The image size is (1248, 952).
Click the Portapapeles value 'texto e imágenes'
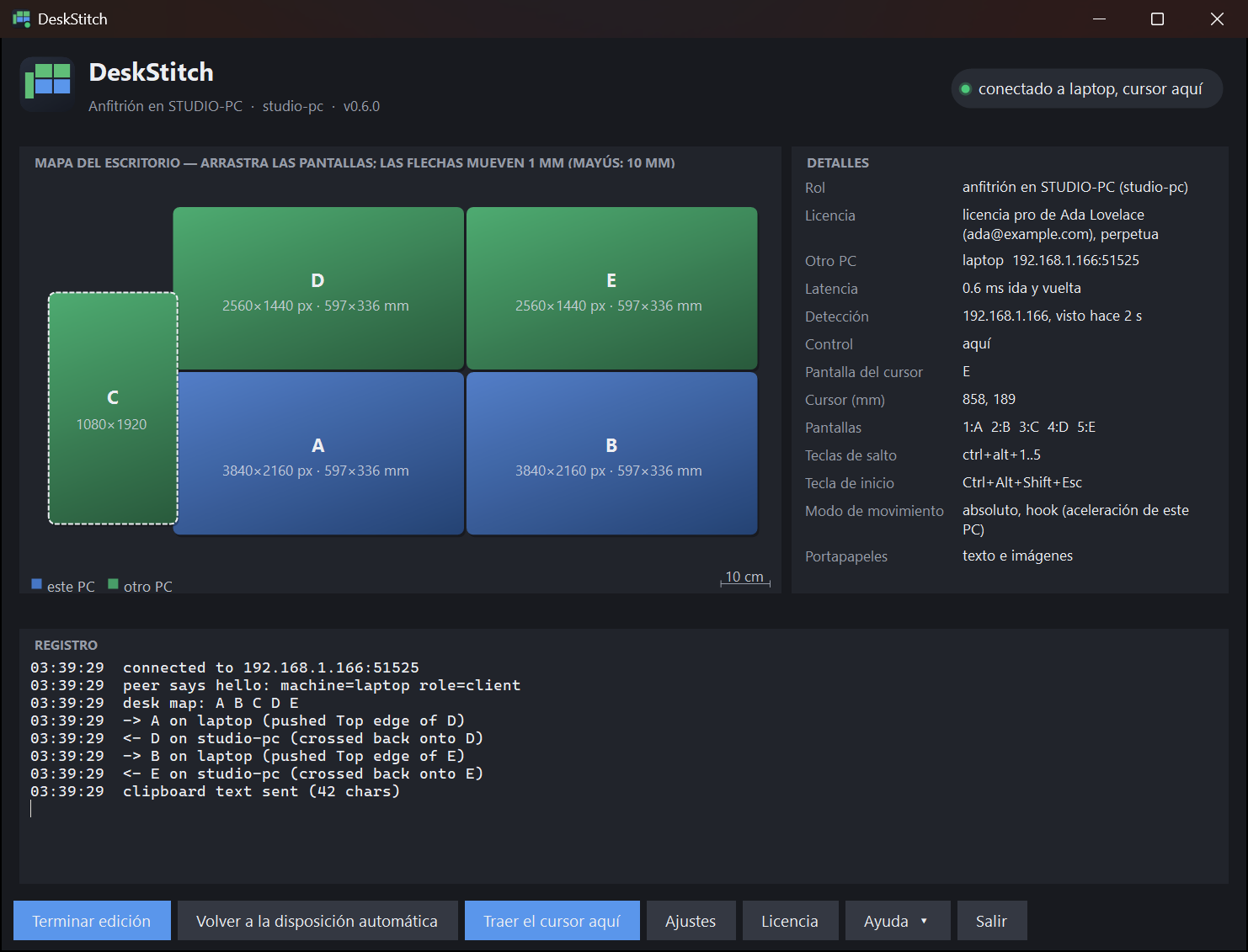(1017, 556)
